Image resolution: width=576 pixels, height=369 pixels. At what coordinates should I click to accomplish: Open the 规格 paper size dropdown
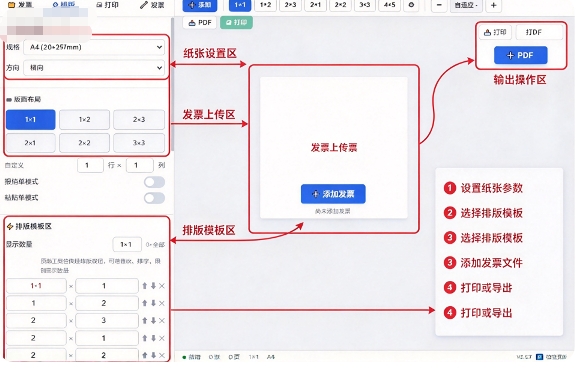point(94,47)
